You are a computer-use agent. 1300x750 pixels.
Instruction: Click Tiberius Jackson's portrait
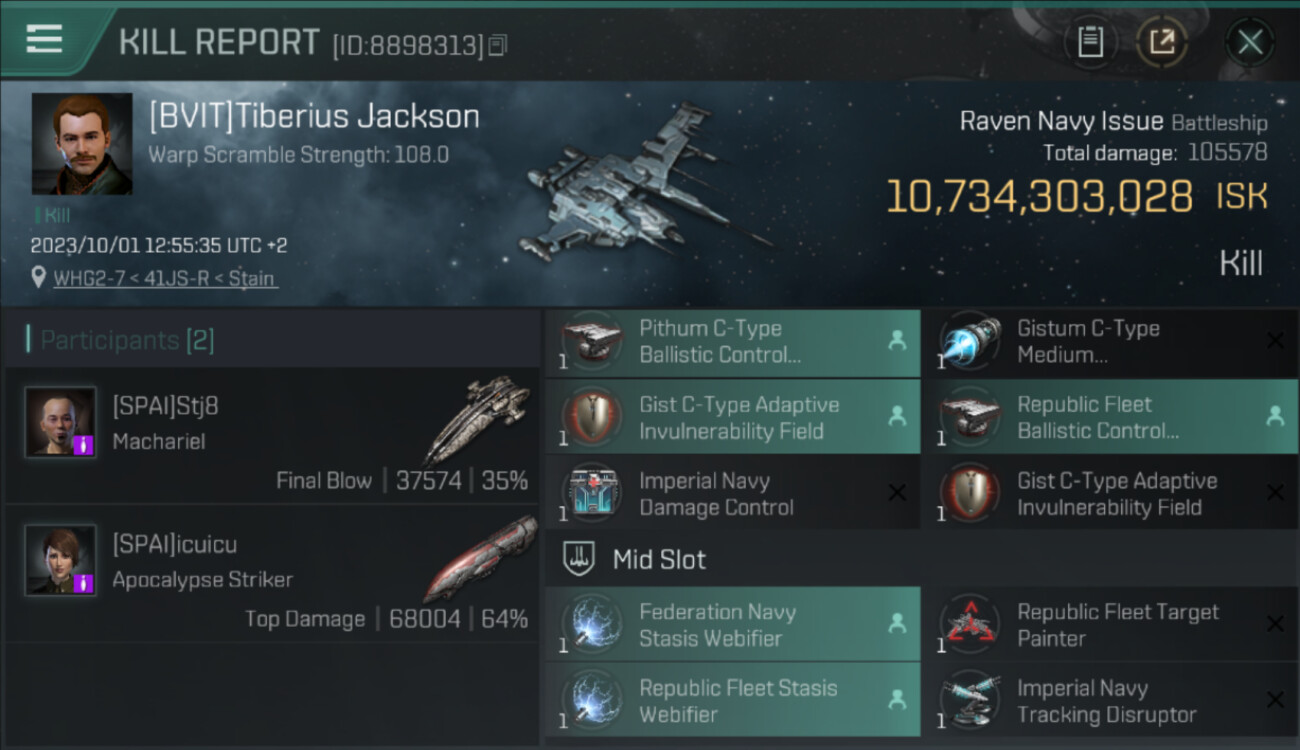pyautogui.click(x=82, y=144)
